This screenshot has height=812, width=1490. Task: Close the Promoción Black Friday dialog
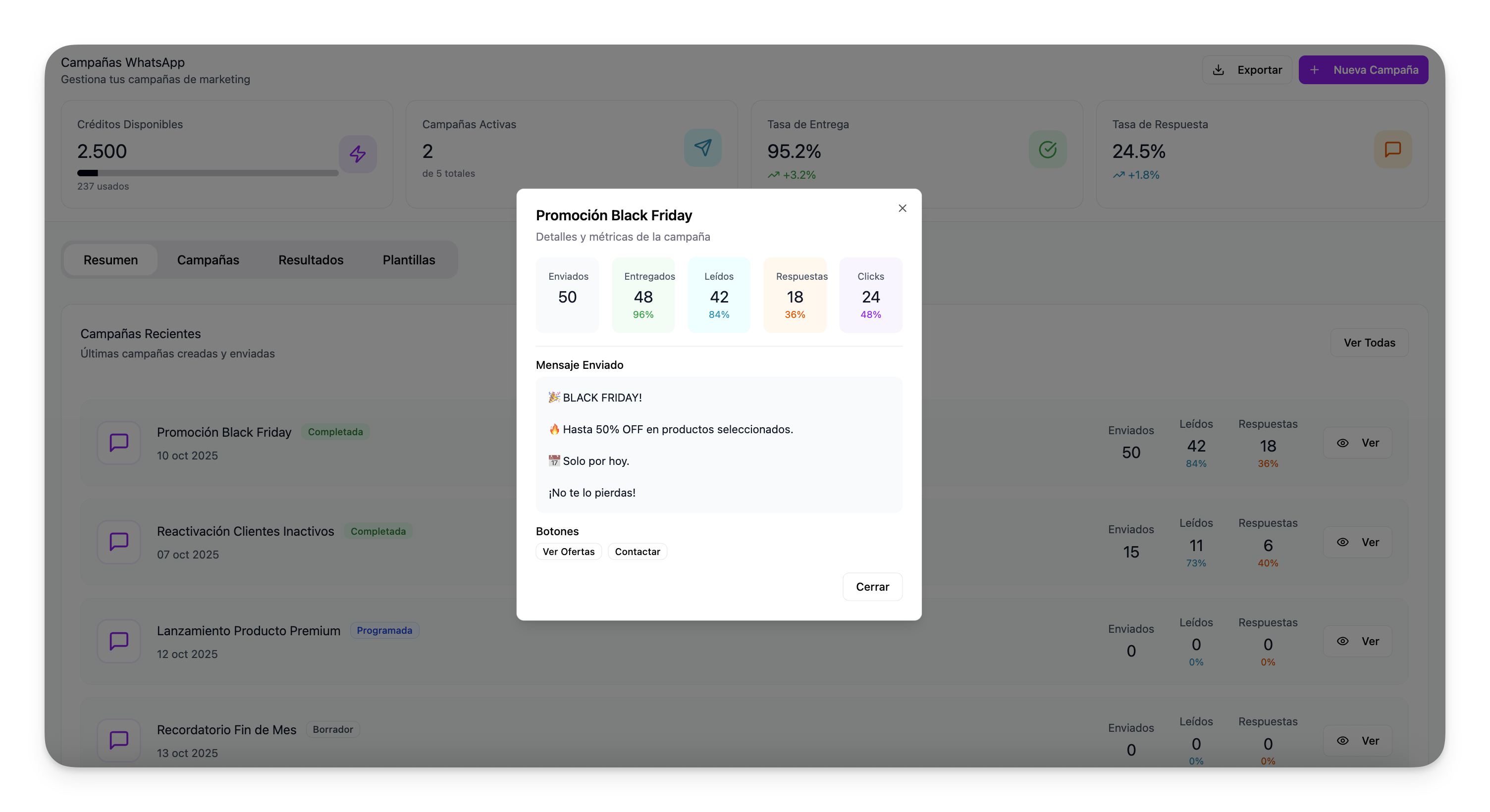[902, 208]
